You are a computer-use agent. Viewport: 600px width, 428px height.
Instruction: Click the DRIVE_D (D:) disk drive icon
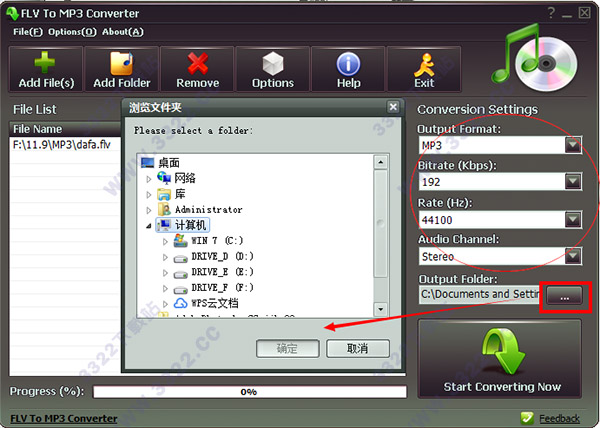click(x=180, y=259)
